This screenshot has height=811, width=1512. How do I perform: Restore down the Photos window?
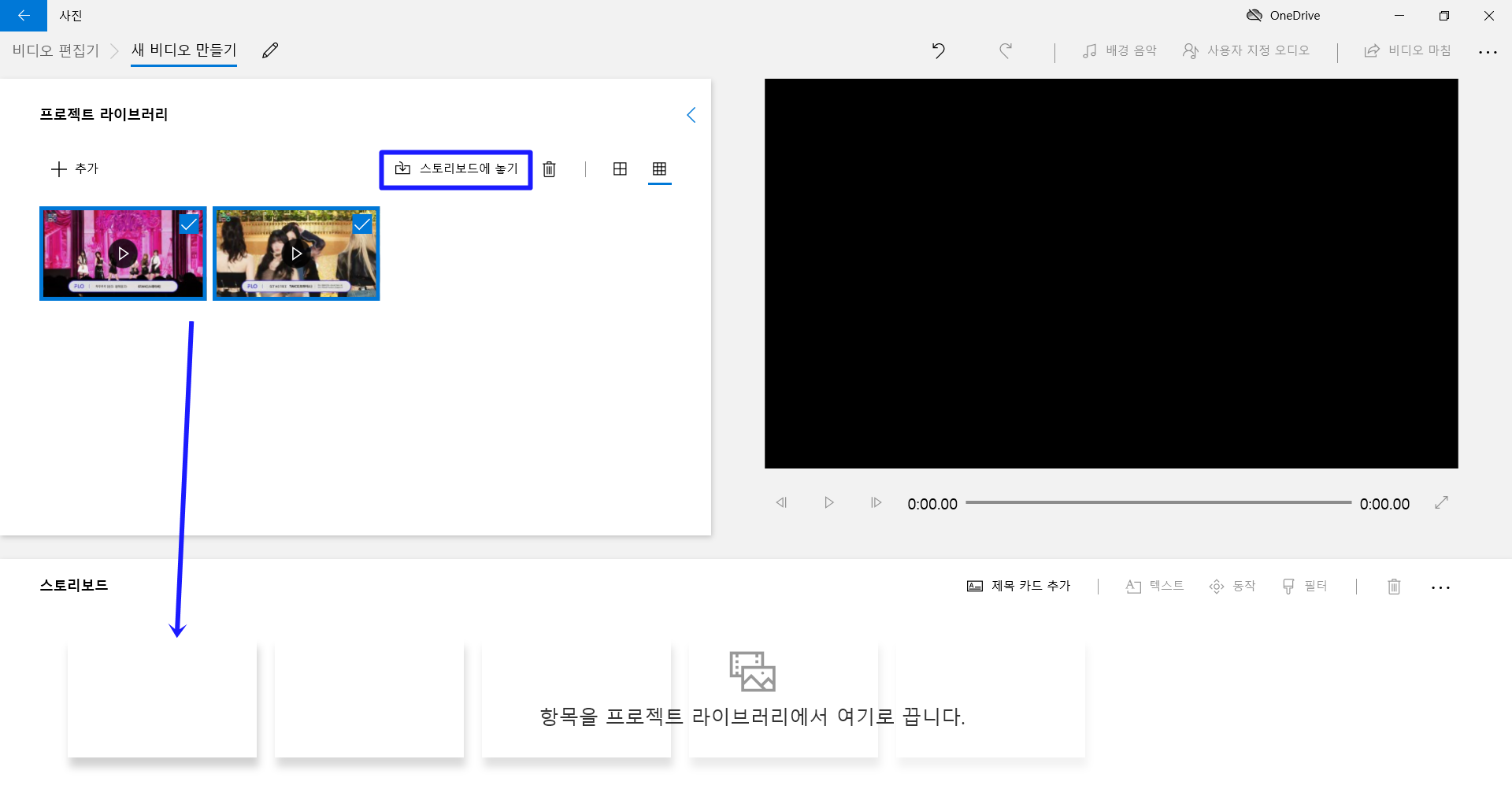tap(1444, 16)
